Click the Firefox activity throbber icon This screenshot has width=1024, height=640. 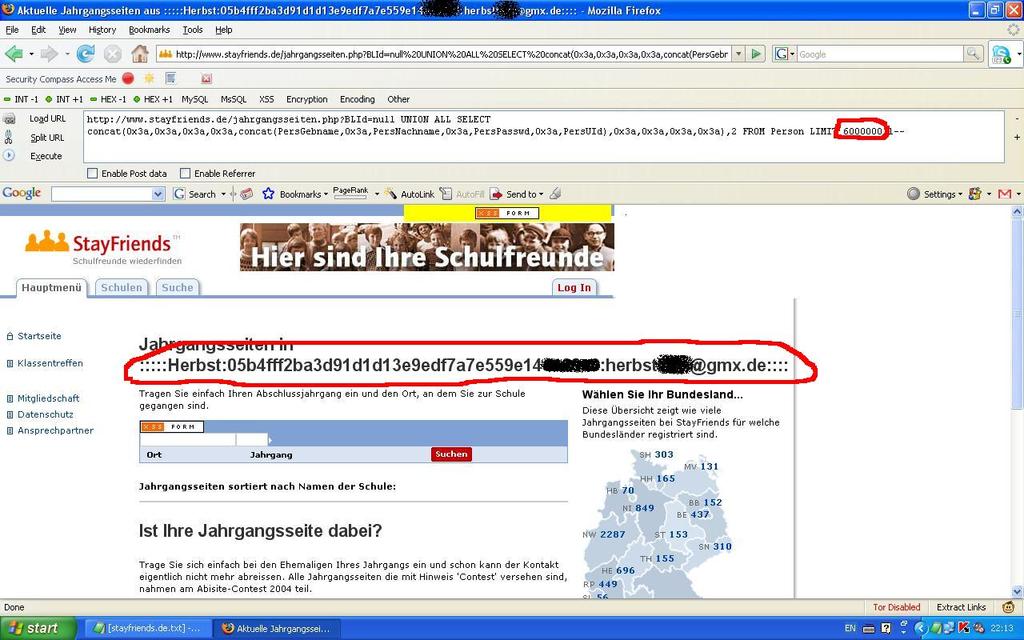[x=1014, y=29]
